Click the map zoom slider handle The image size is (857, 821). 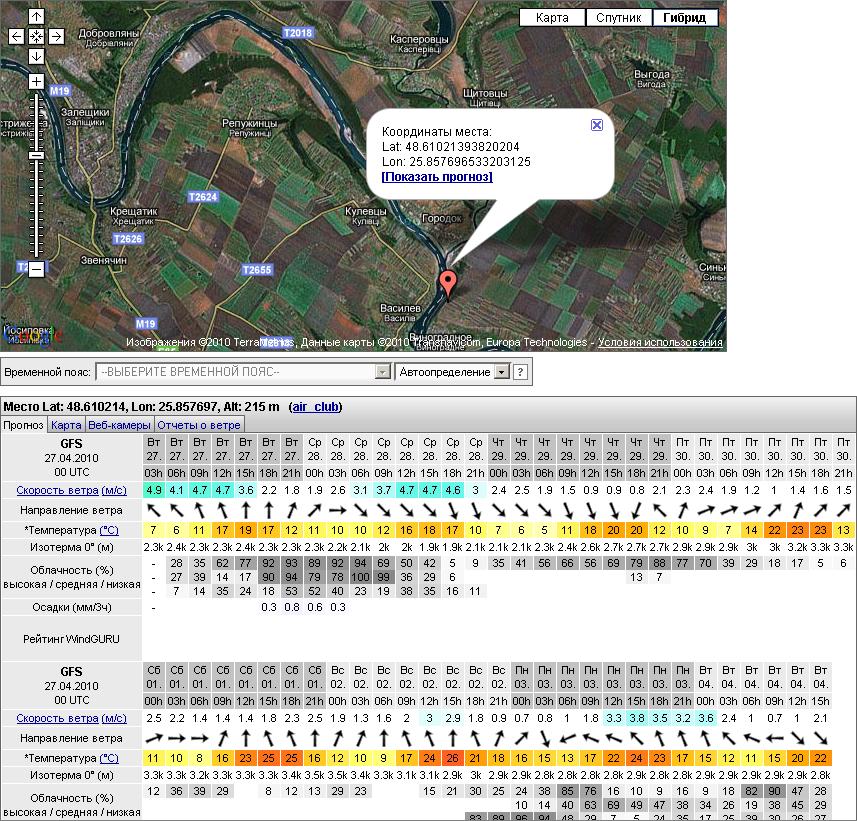36,155
